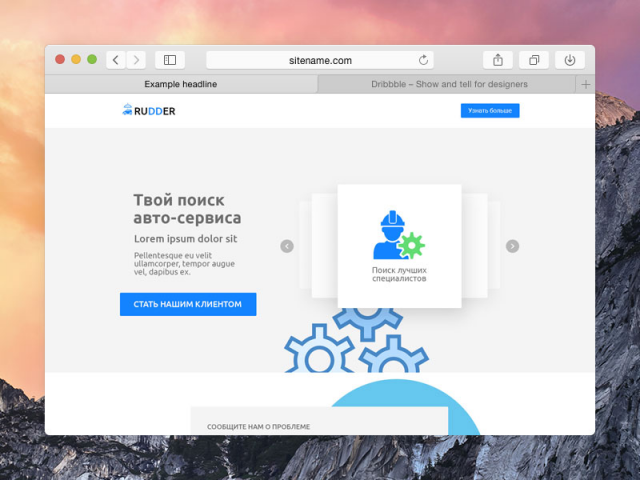The height and width of the screenshot is (480, 640).
Task: Close the Safari window with red button
Action: pos(60,60)
